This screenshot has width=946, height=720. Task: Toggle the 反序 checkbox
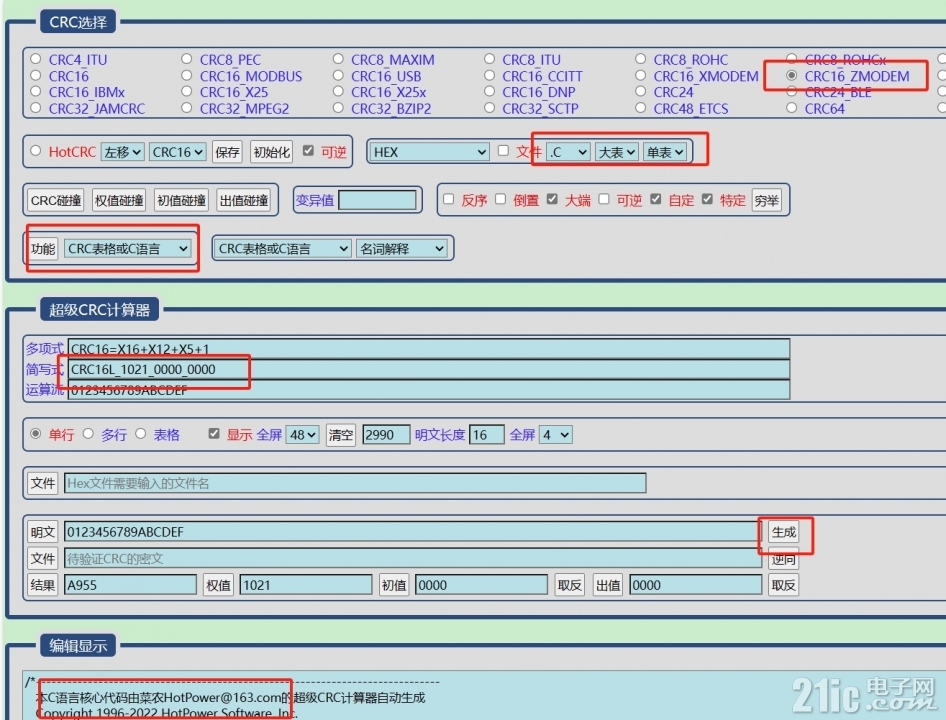pyautogui.click(x=448, y=199)
